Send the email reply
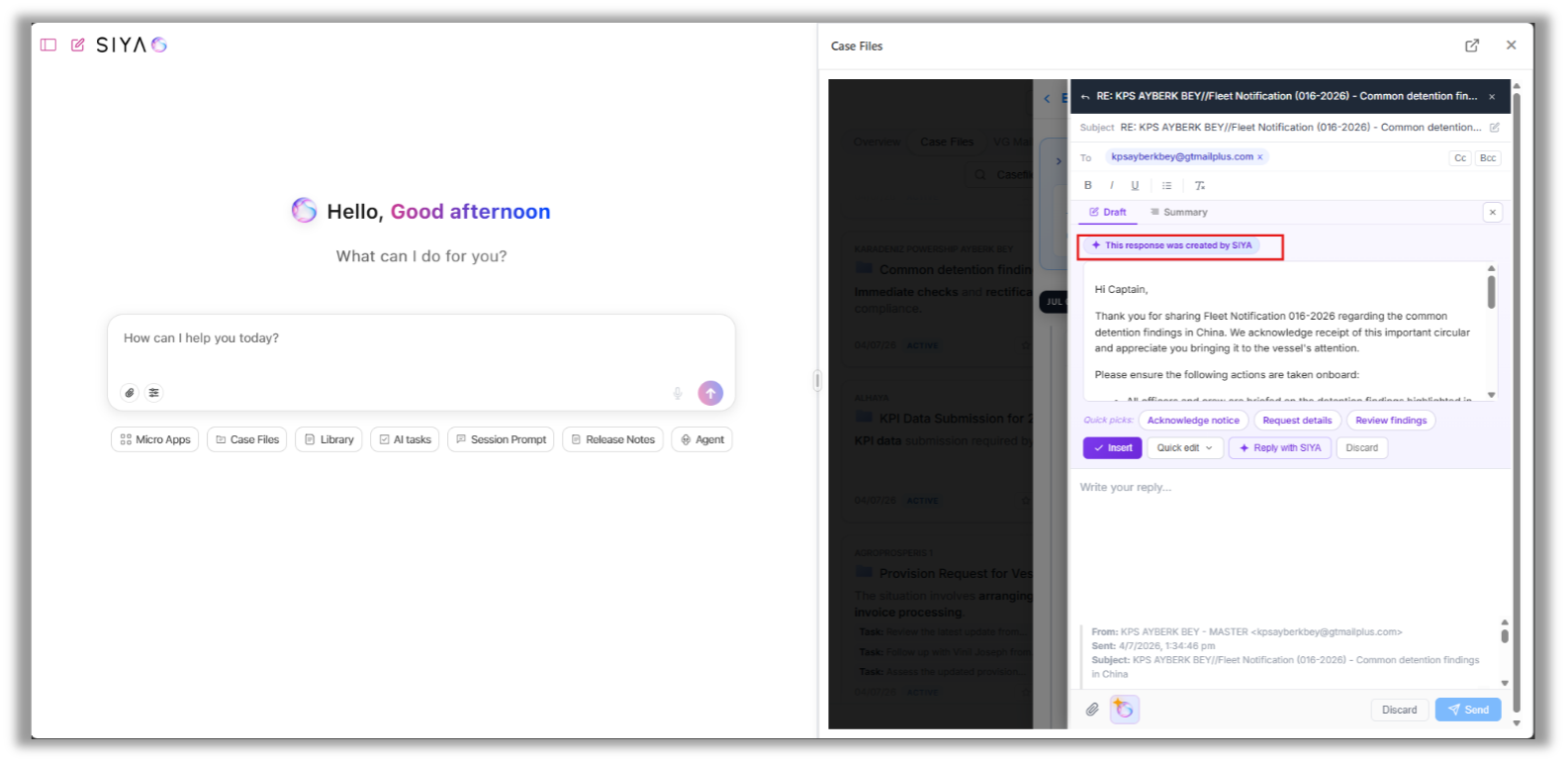The image size is (1568, 762). (x=1468, y=710)
